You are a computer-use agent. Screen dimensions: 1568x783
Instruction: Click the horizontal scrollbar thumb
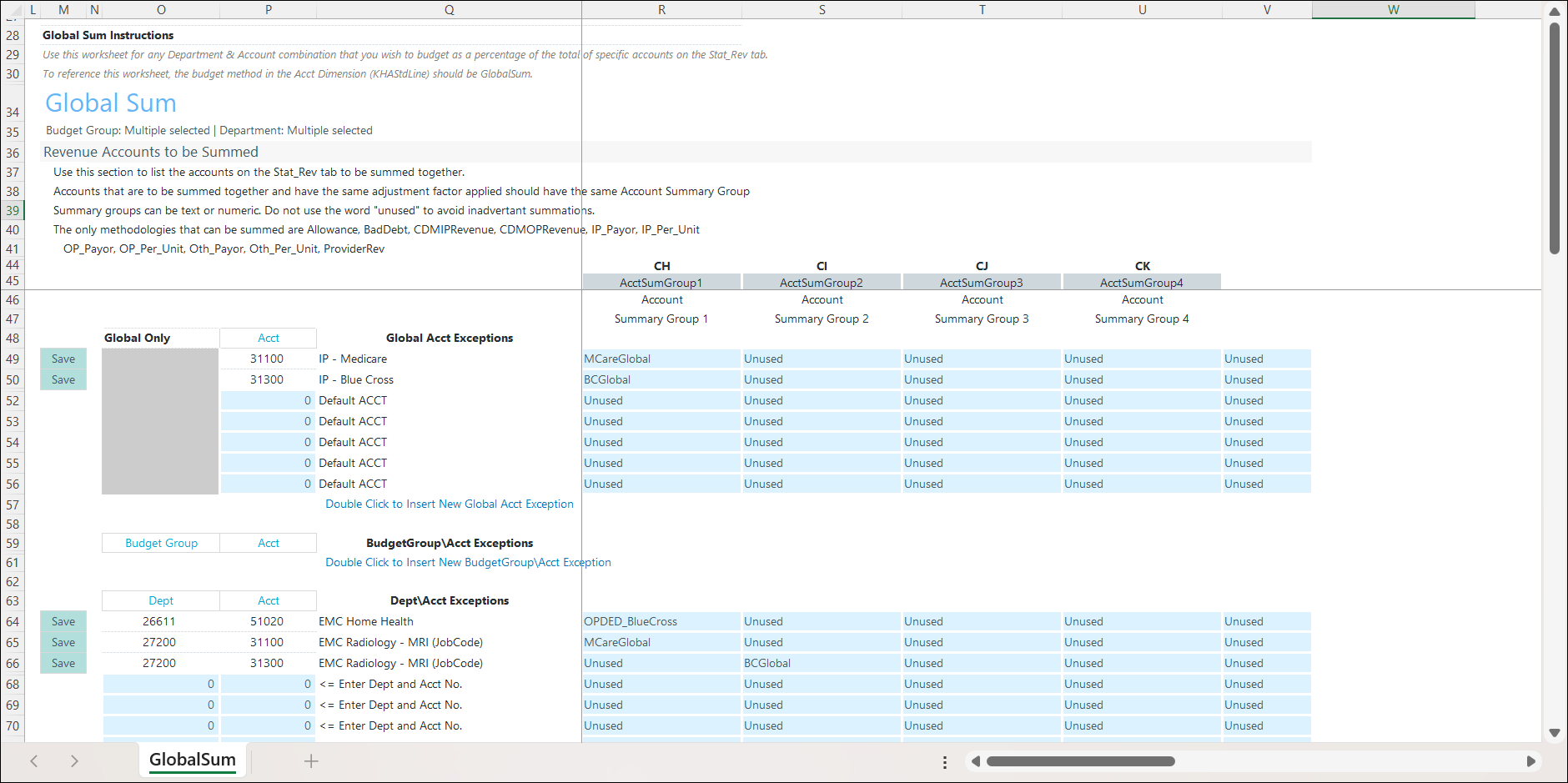click(1080, 761)
